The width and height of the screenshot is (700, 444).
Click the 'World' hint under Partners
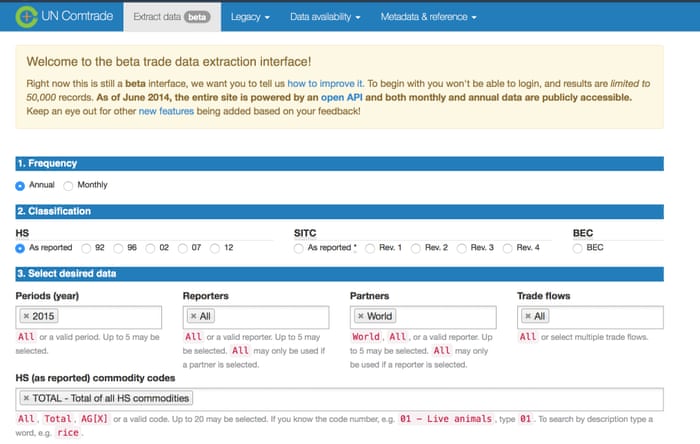[x=366, y=337]
